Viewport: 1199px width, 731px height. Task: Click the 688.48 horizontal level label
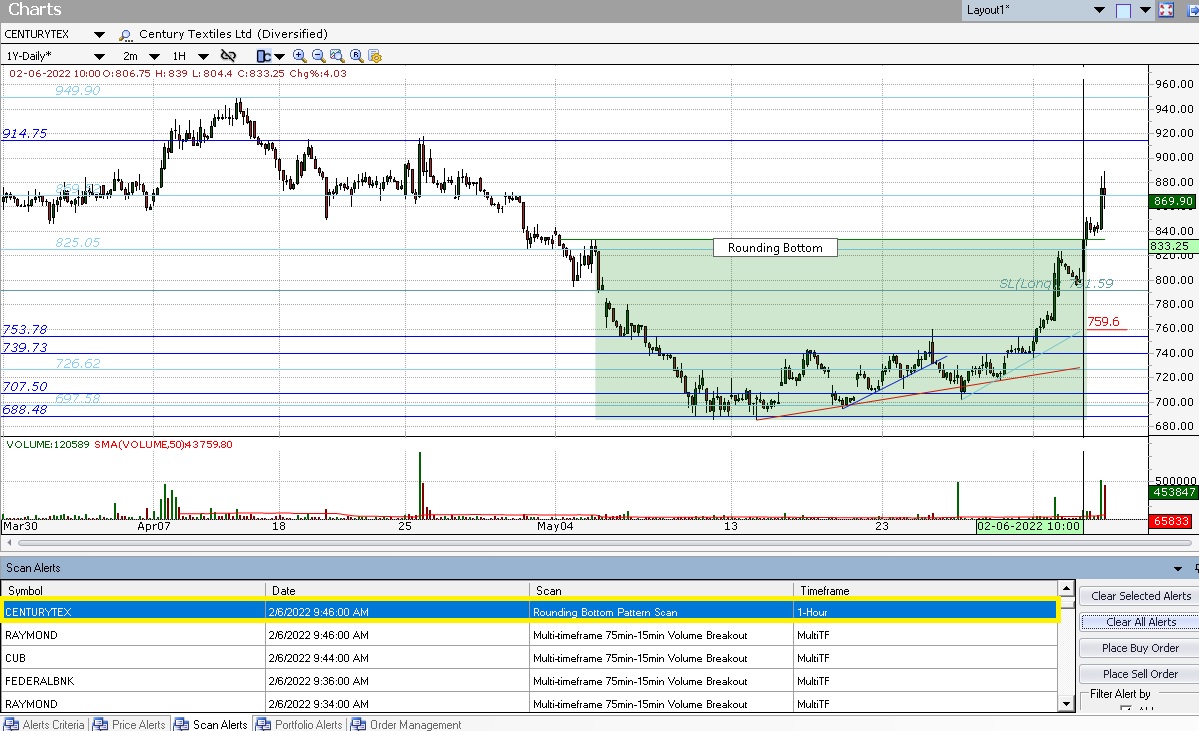(24, 410)
